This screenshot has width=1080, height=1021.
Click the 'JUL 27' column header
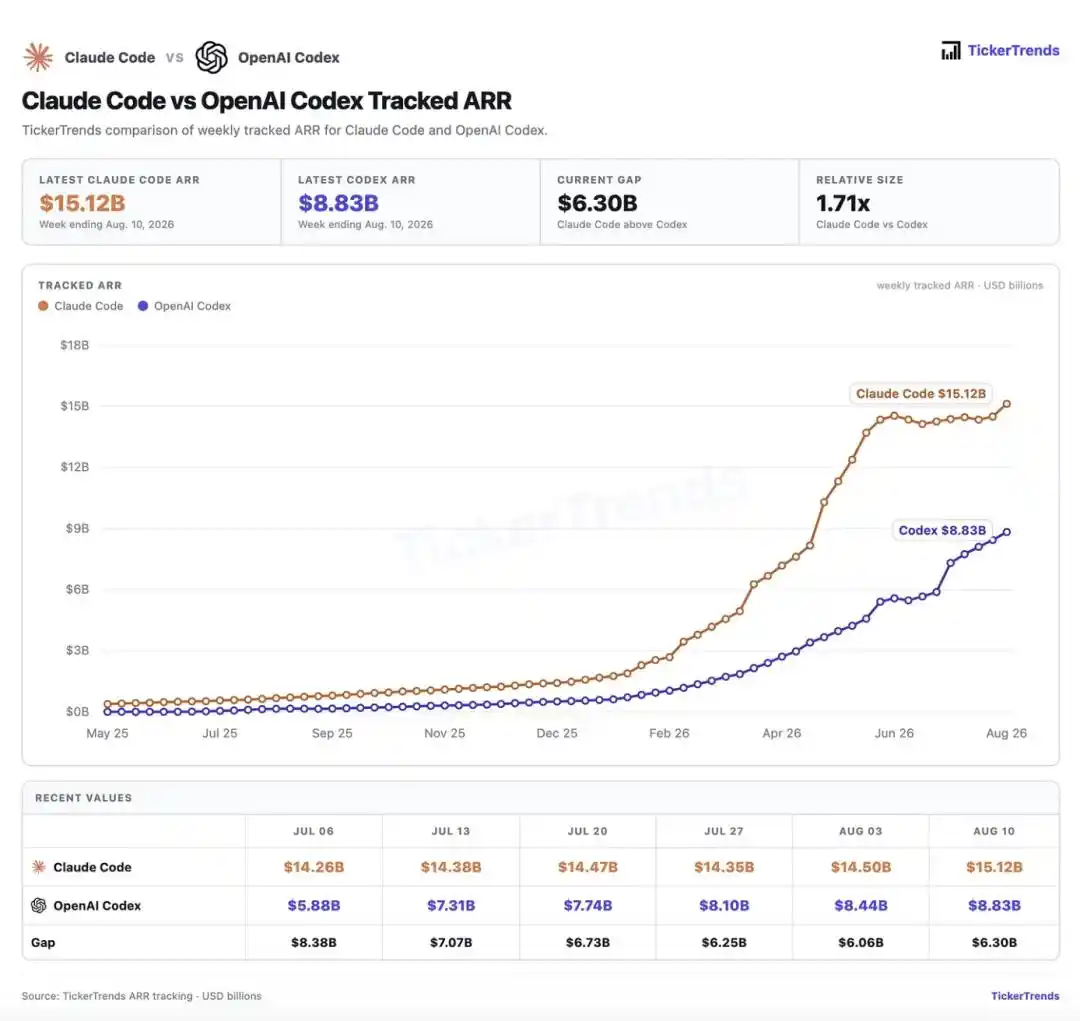(724, 831)
